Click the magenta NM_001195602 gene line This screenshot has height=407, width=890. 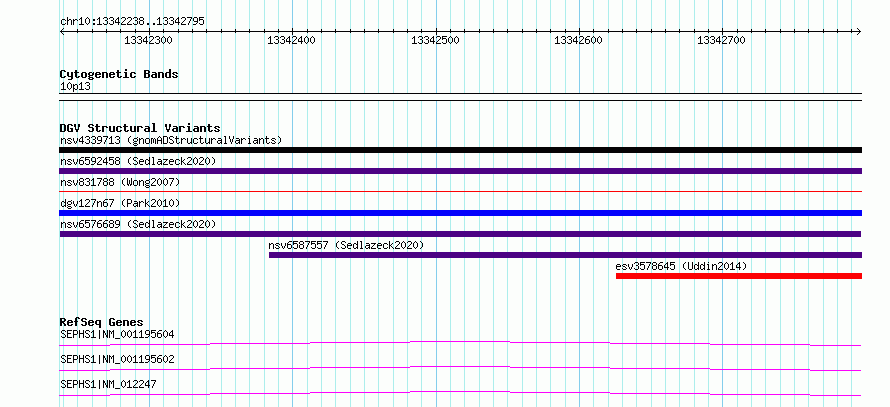(x=460, y=368)
